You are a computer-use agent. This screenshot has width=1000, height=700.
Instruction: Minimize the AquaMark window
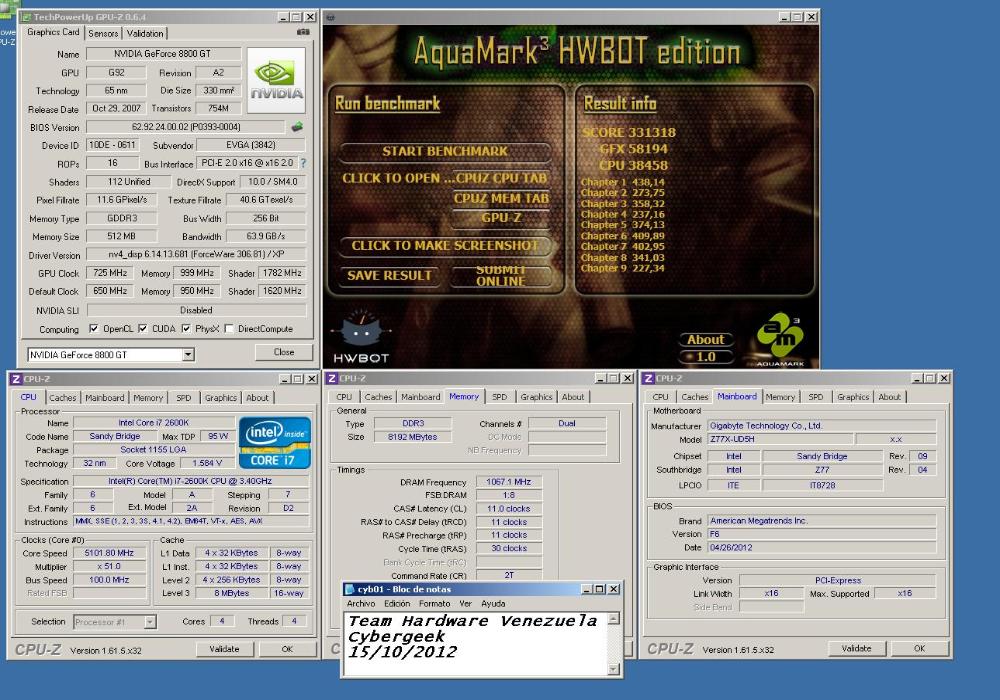pos(784,17)
